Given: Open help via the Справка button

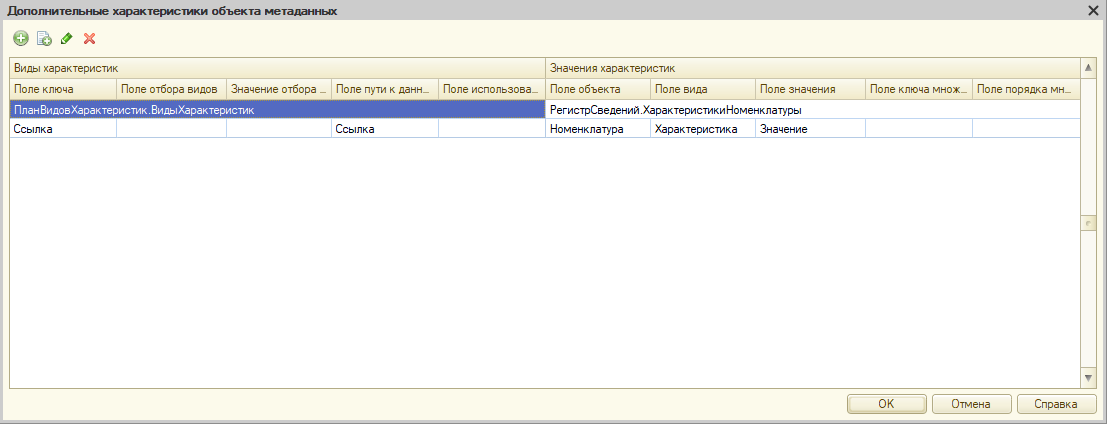Looking at the screenshot, I should tap(1056, 404).
